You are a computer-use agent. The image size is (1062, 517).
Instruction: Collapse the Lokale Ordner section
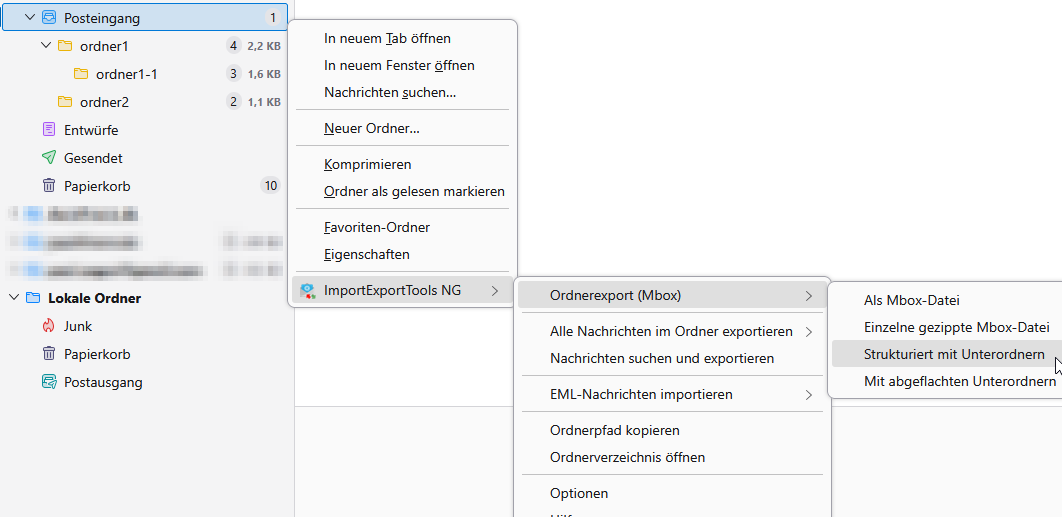point(14,298)
